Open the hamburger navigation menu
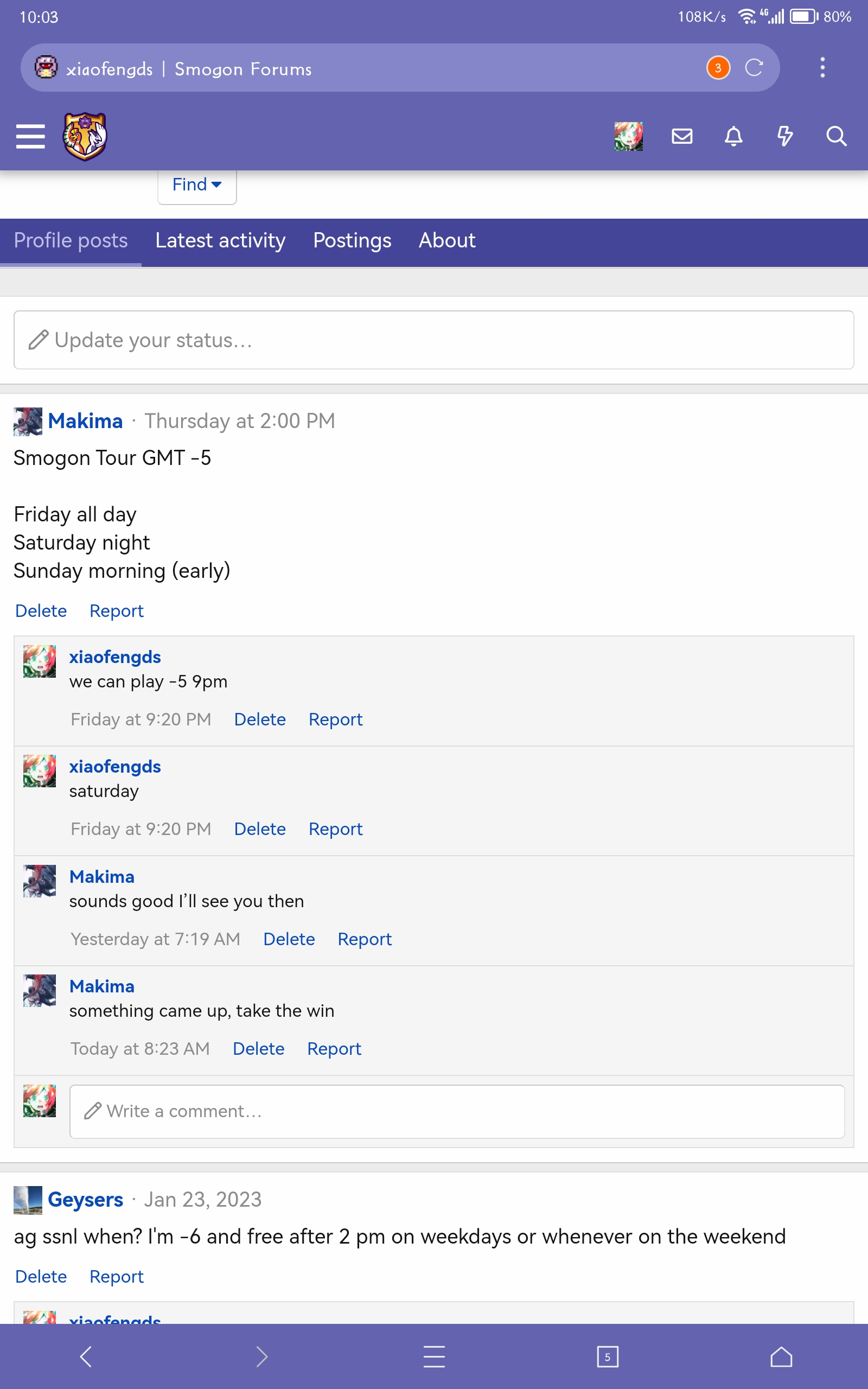This screenshot has width=868, height=1389. click(30, 136)
